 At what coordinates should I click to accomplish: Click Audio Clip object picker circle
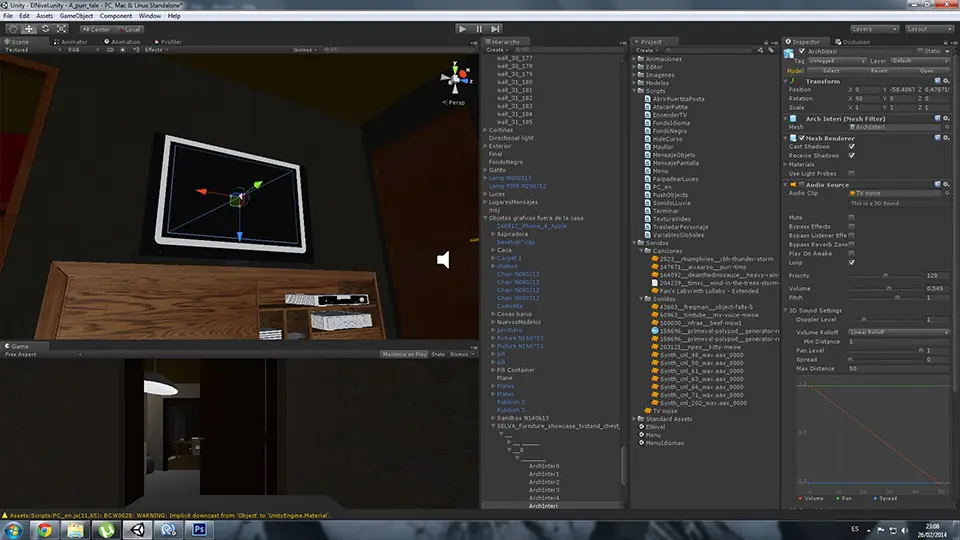click(947, 193)
